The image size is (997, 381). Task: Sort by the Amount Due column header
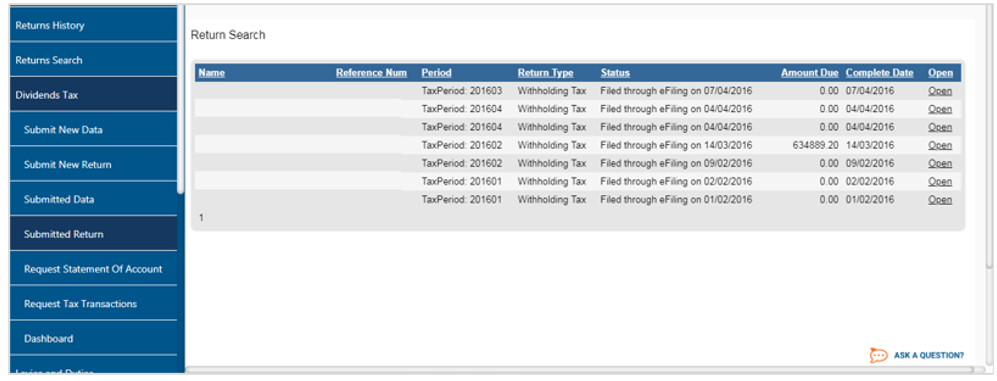[x=809, y=73]
